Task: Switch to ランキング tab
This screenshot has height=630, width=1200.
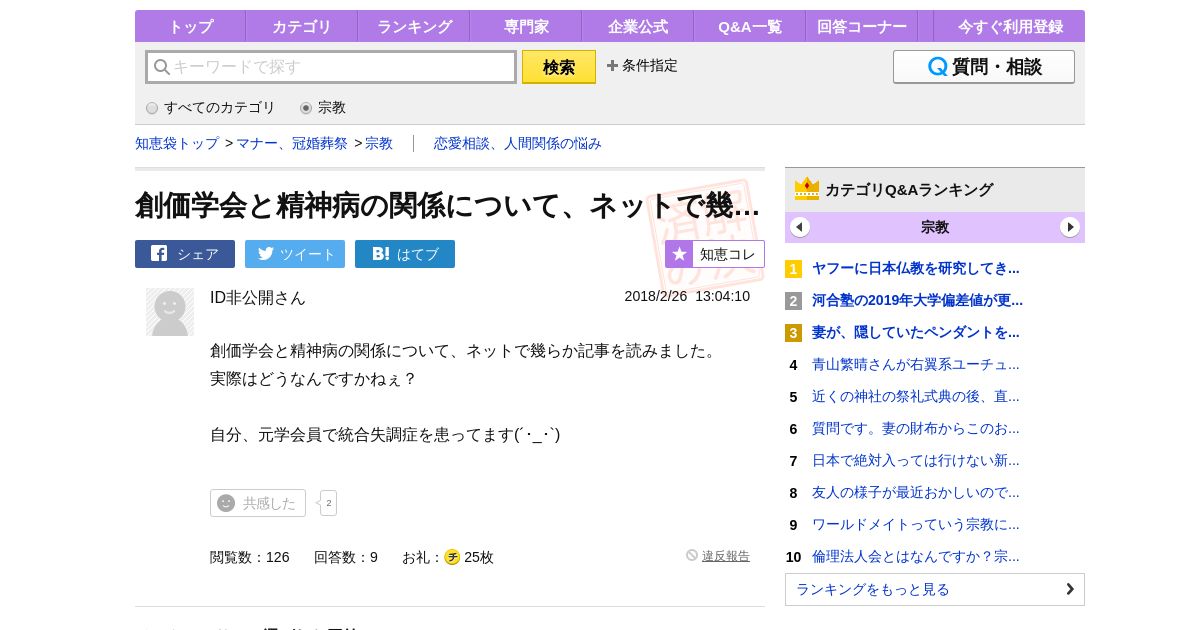Action: [x=414, y=27]
